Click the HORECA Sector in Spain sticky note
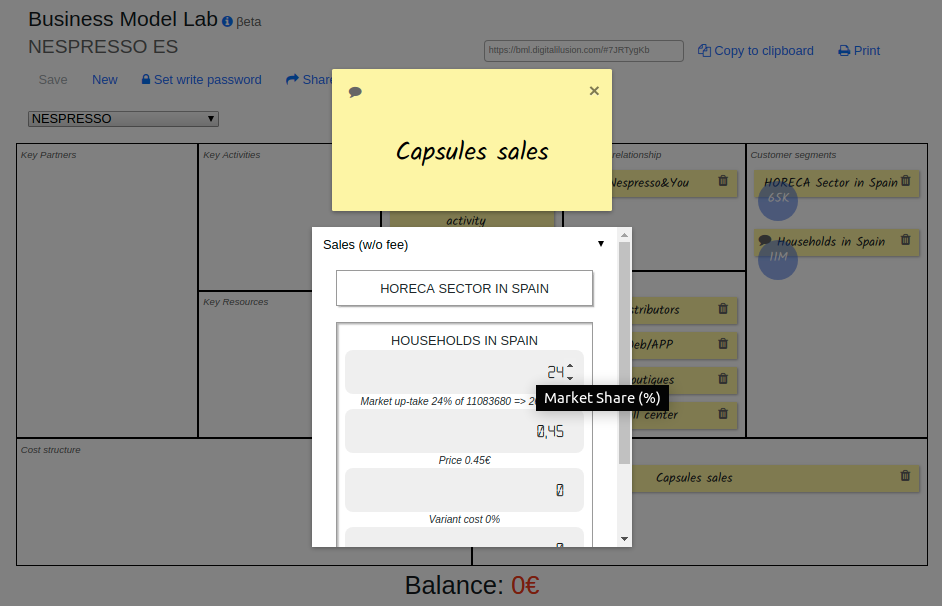The width and height of the screenshot is (942, 606). click(x=836, y=183)
